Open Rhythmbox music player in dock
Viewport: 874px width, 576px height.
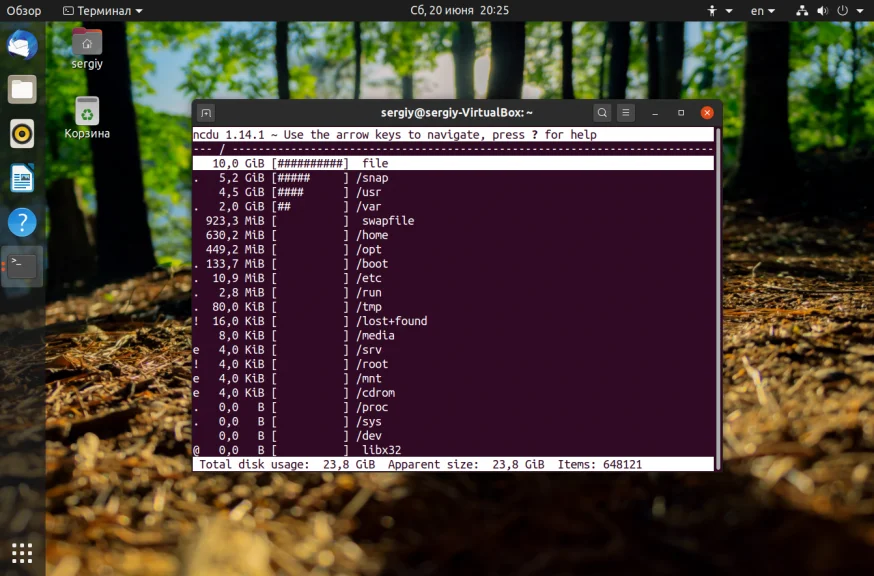pyautogui.click(x=22, y=134)
